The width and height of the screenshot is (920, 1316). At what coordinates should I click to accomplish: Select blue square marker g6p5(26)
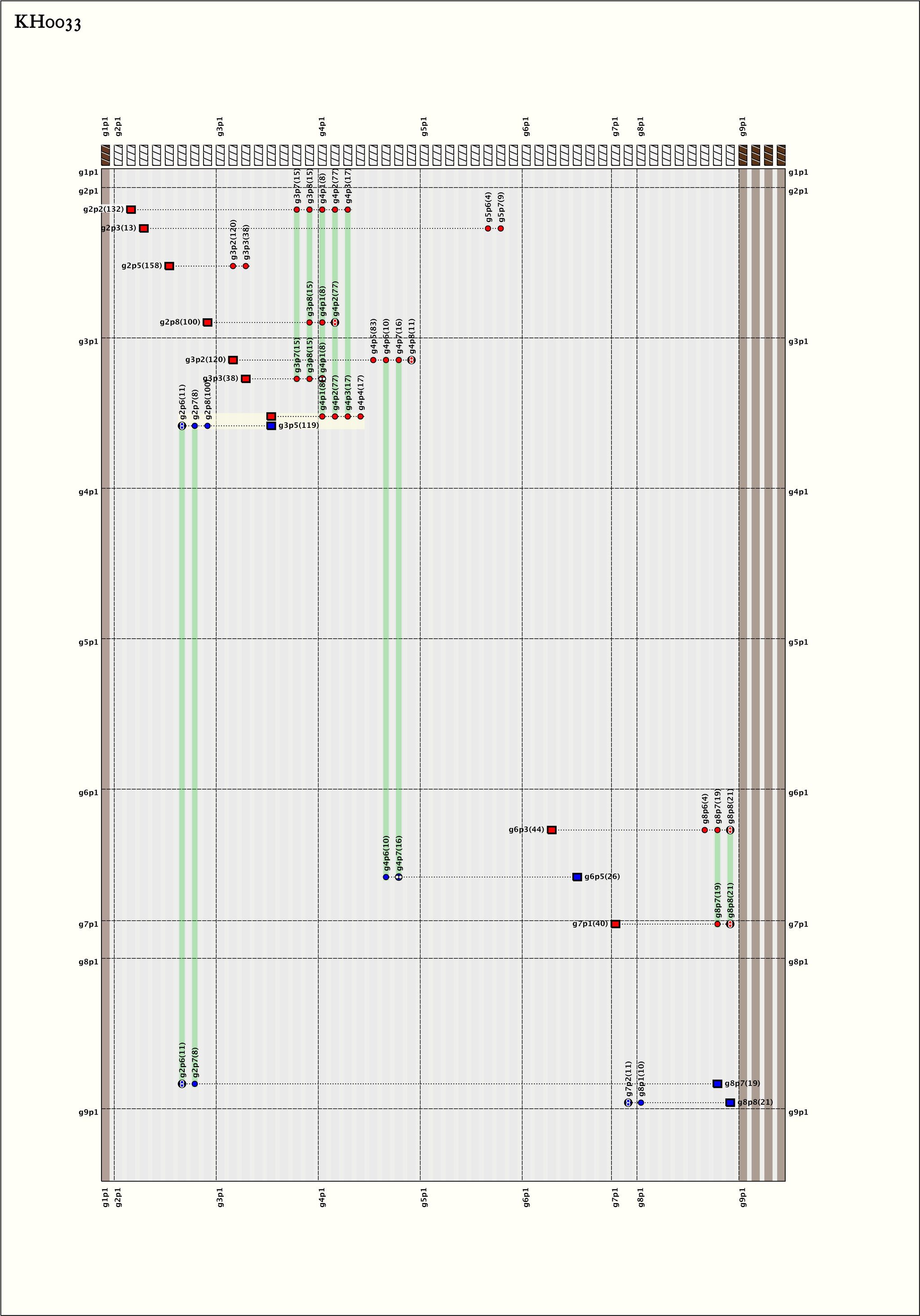[577, 877]
